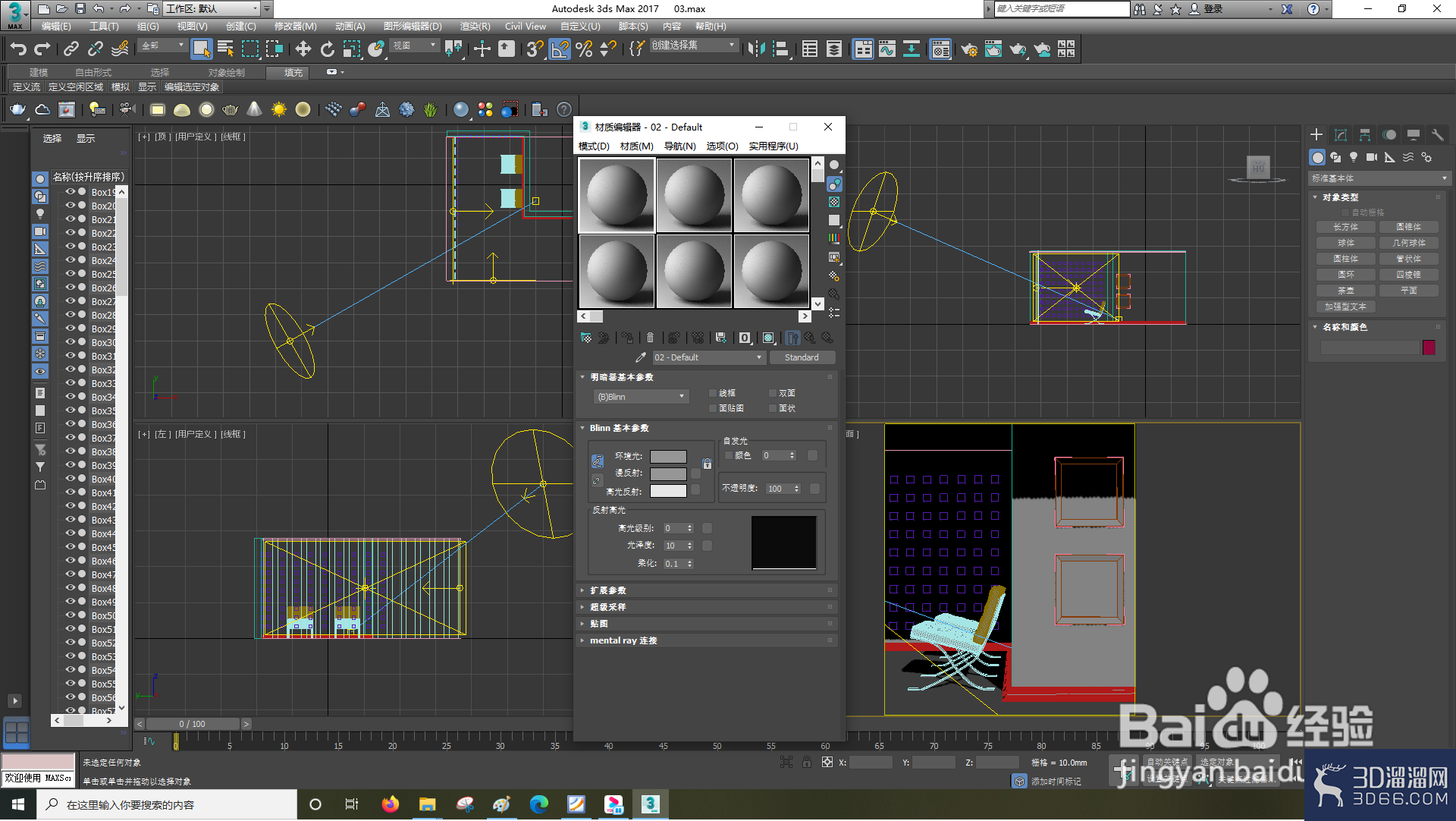Activate the Select Object tool

click(201, 49)
